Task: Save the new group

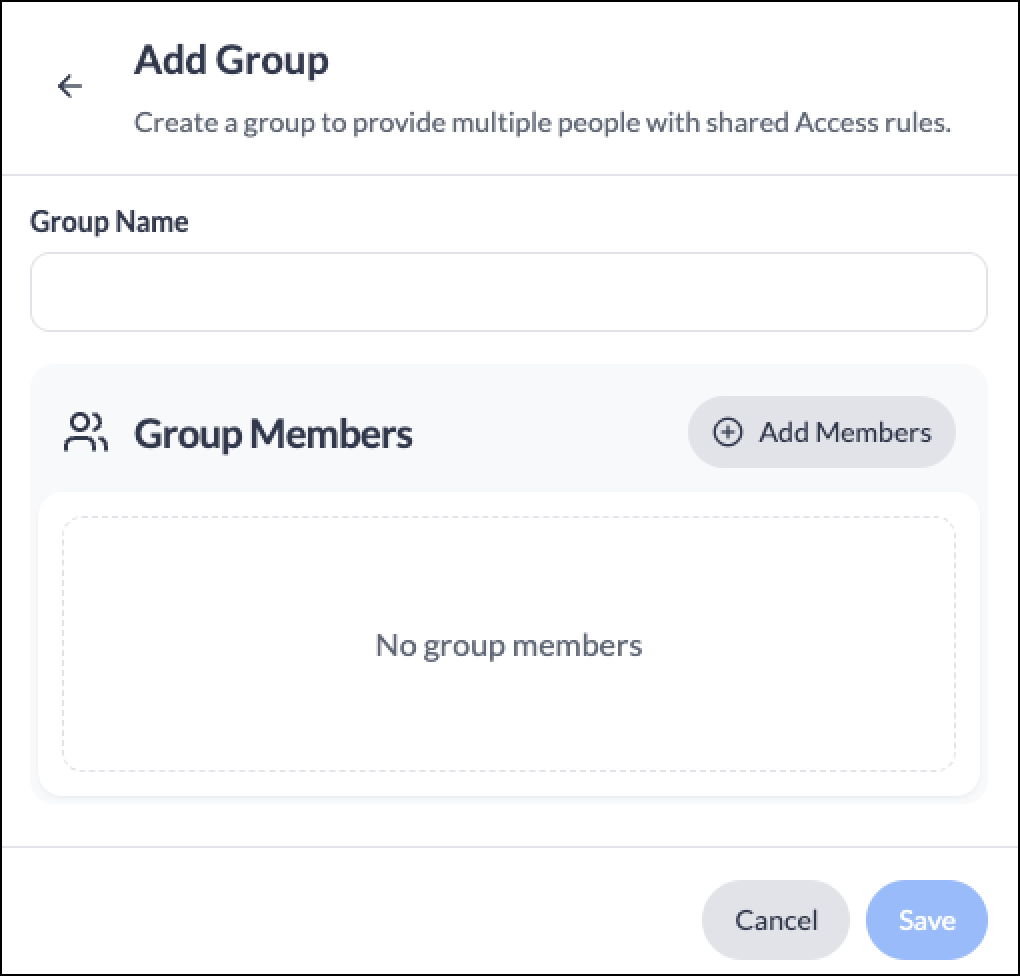Action: 926,920
